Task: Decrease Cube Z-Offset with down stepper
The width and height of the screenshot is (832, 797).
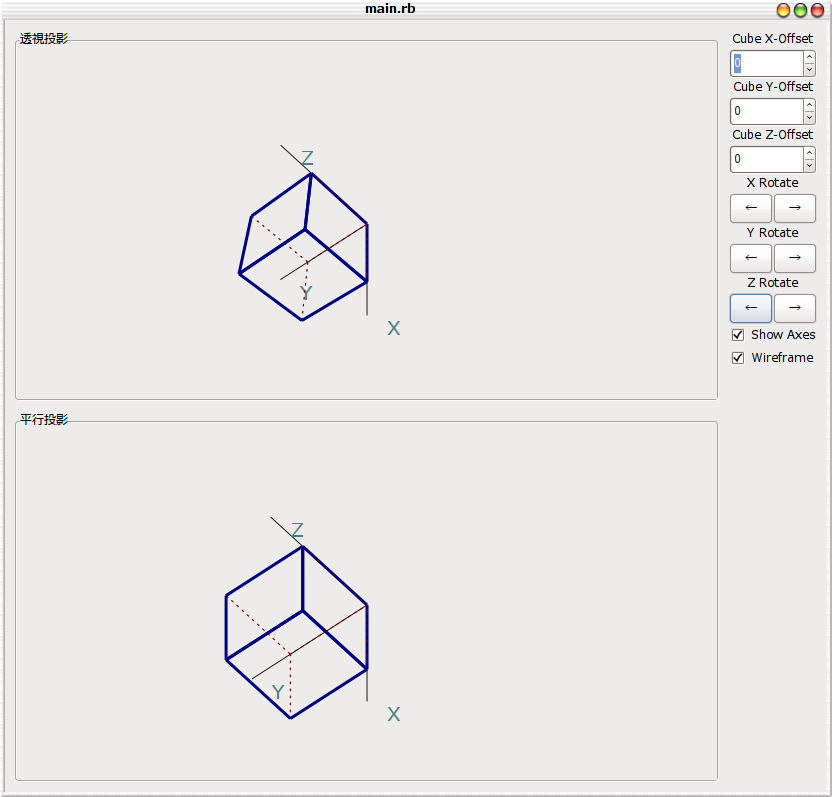Action: pyautogui.click(x=809, y=165)
